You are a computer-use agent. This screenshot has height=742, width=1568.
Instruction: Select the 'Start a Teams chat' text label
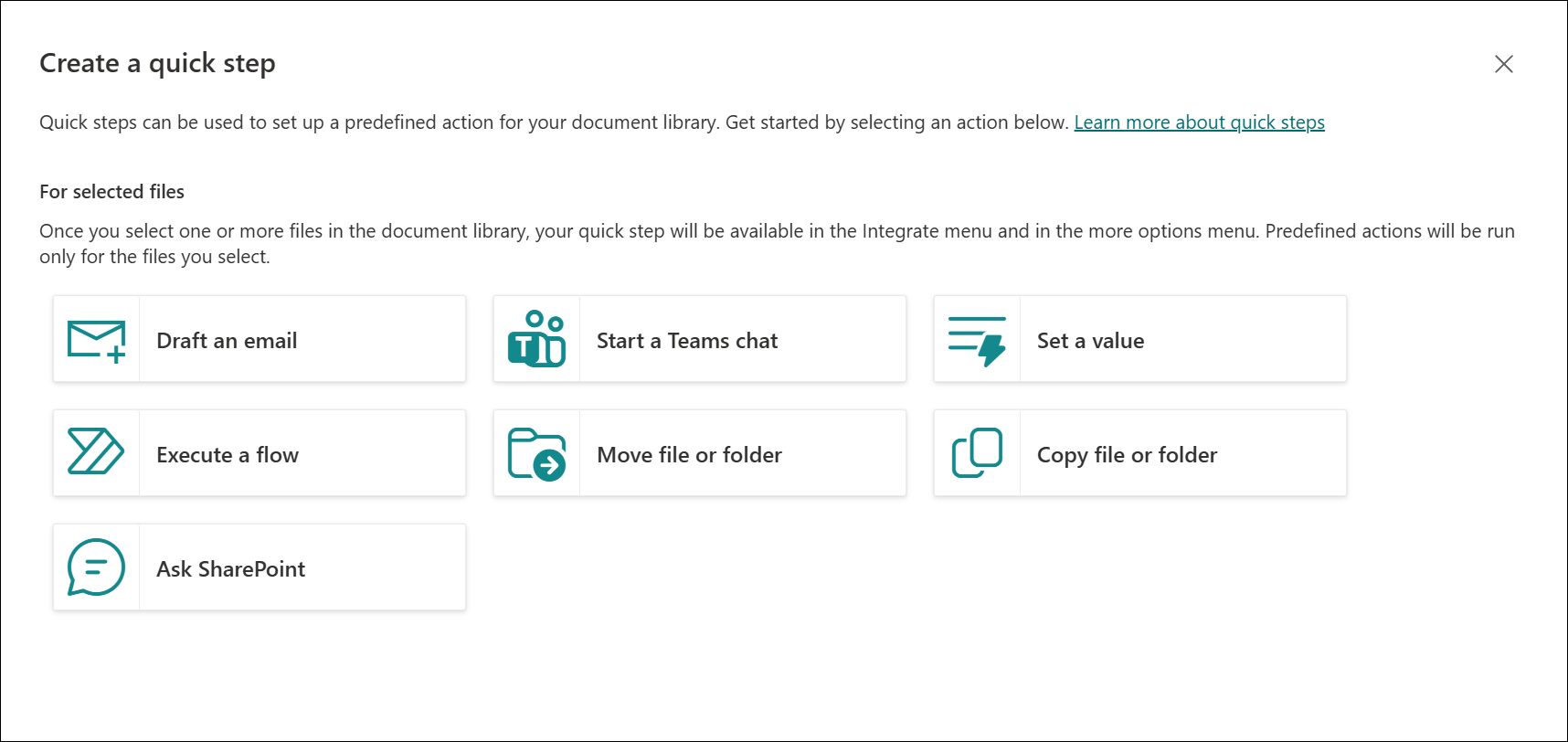tap(686, 341)
